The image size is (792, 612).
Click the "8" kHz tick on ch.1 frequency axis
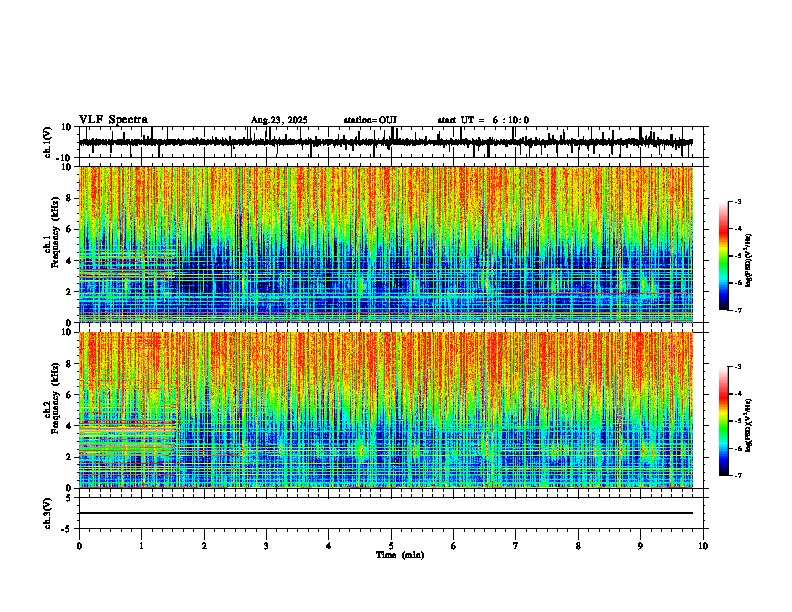[70, 198]
